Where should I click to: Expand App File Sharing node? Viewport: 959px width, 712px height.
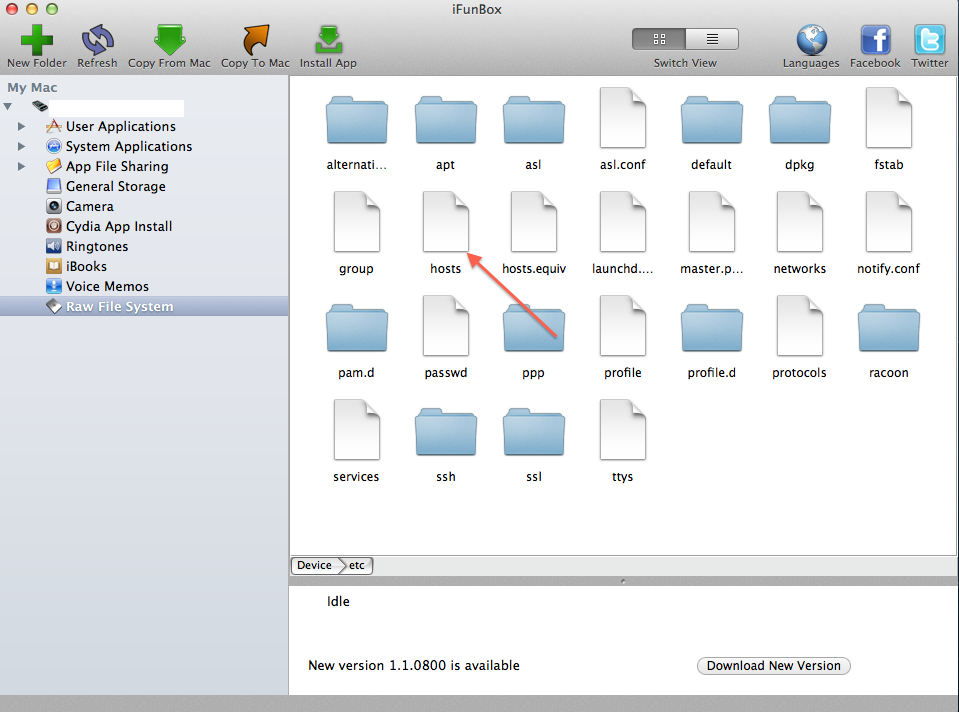point(21,166)
